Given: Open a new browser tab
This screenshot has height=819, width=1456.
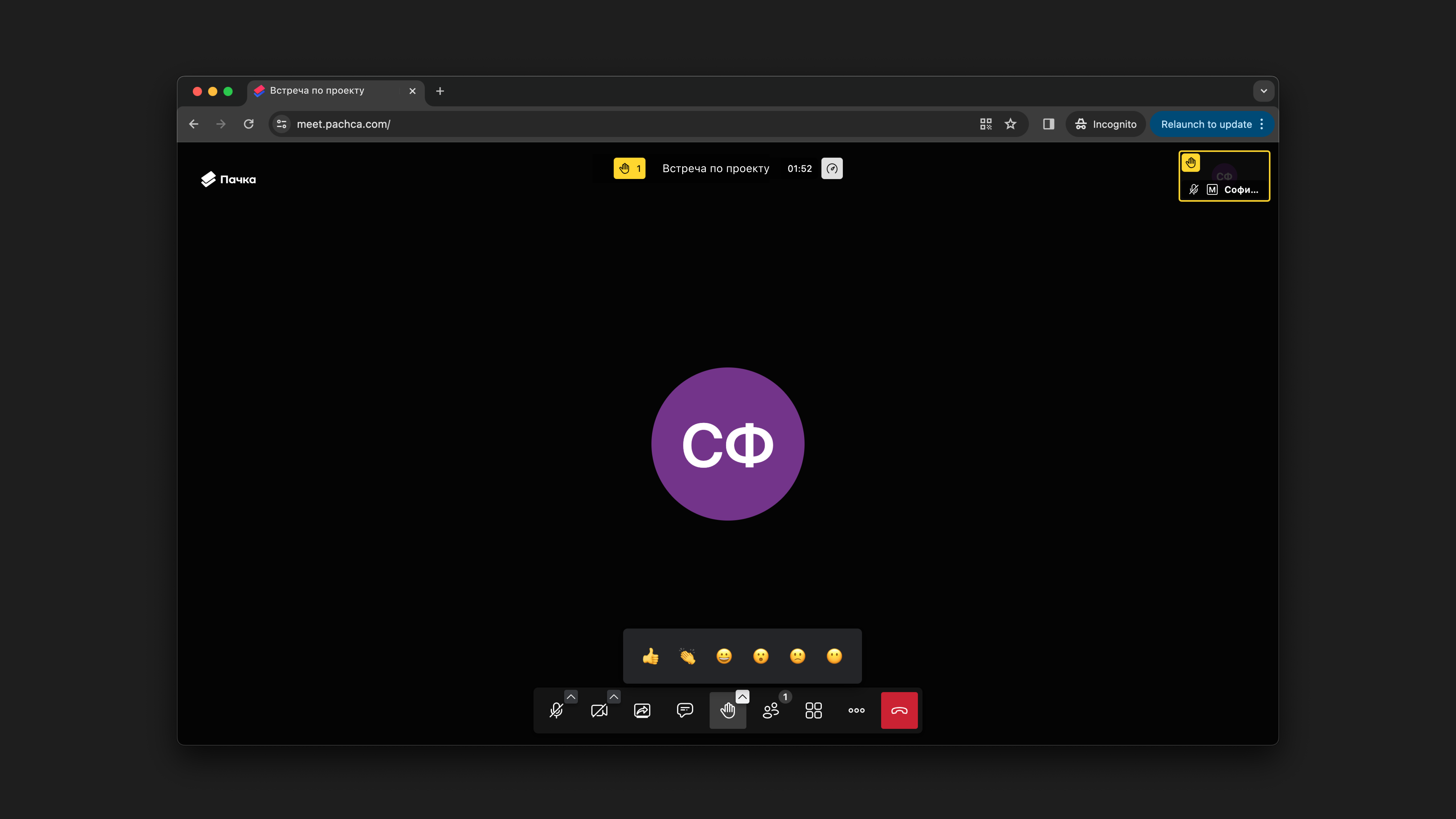Looking at the screenshot, I should [x=440, y=91].
